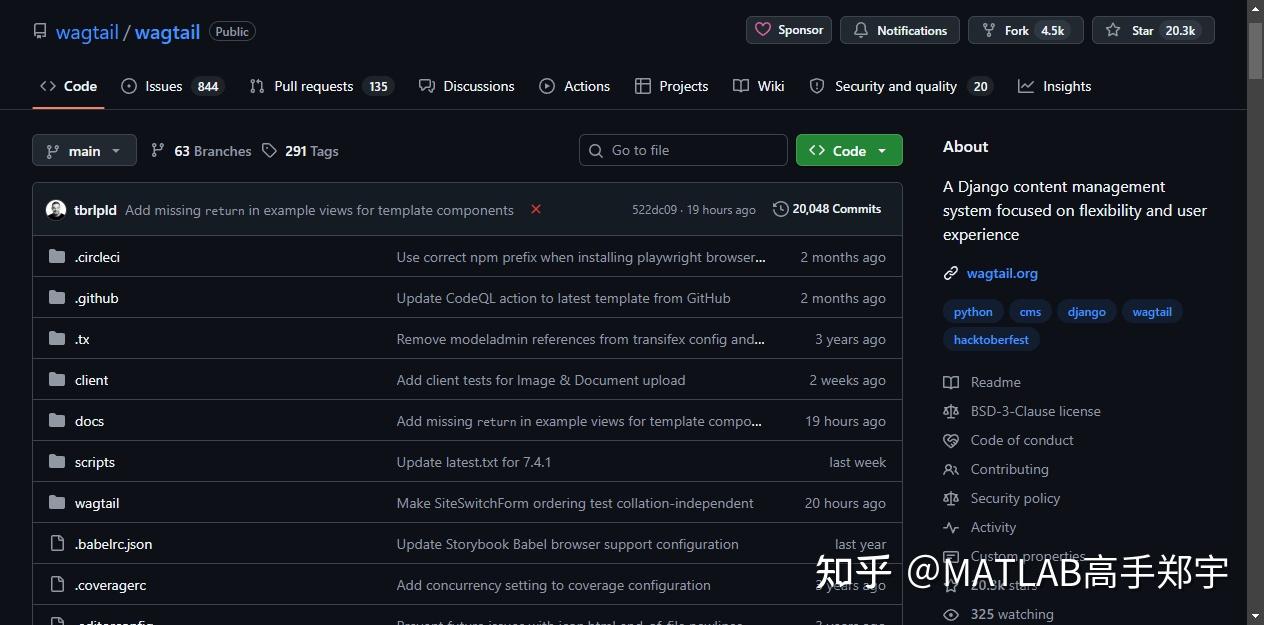View 20,048 Commits history

click(x=827, y=209)
